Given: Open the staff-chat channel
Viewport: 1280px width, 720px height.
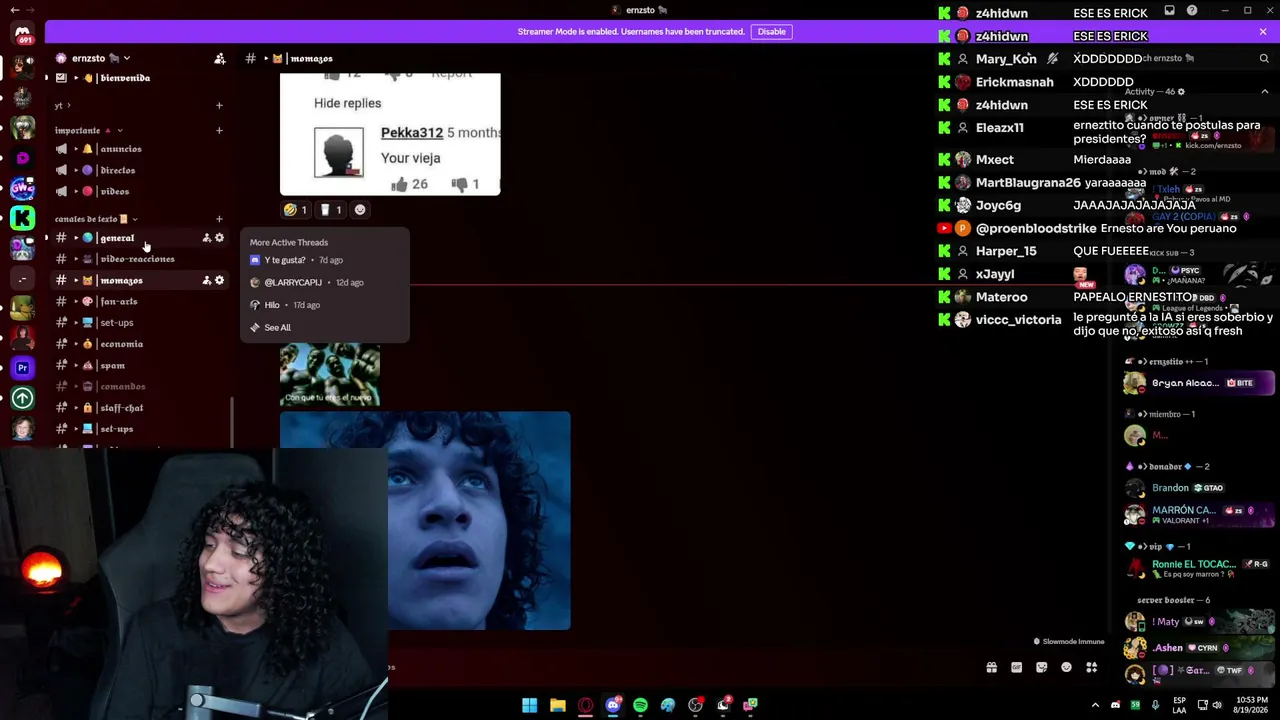Looking at the screenshot, I should pos(138,408).
